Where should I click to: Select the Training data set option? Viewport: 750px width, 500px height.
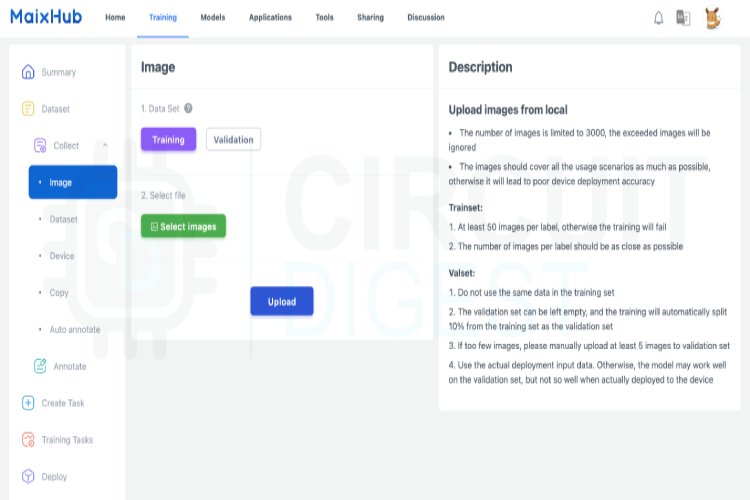[168, 139]
